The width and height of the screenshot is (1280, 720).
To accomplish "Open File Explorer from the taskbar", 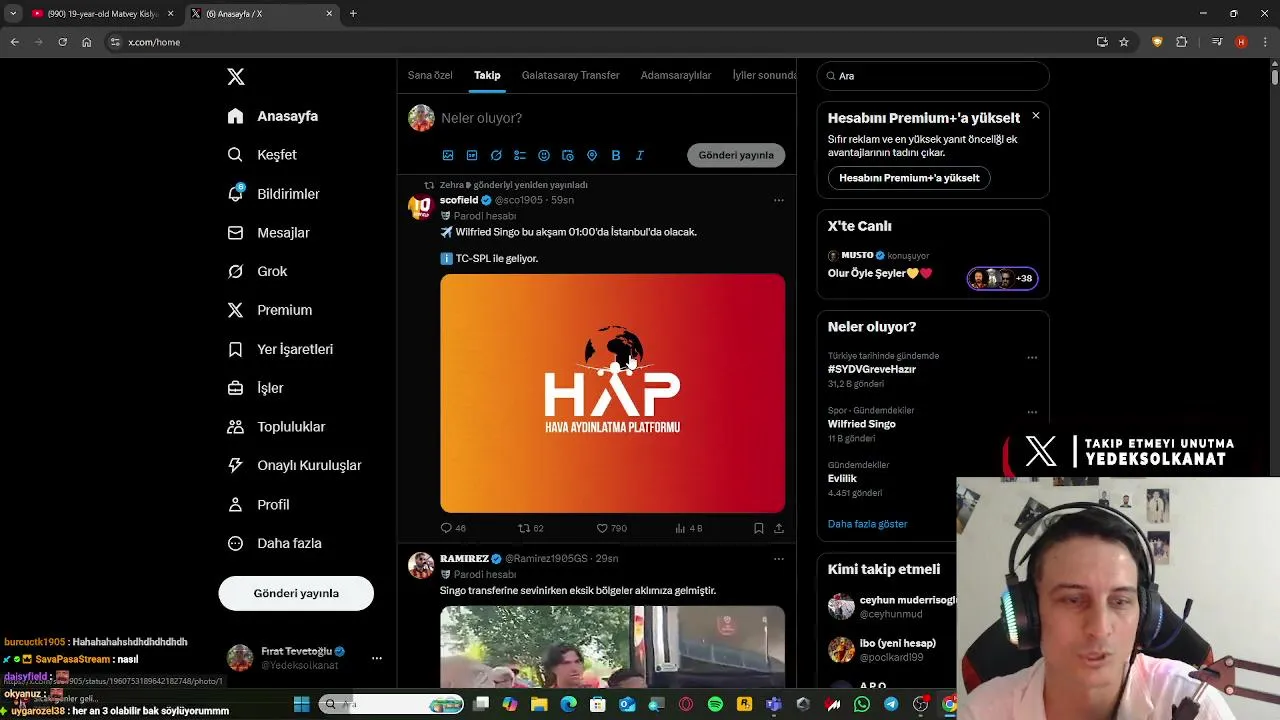I will point(539,704).
